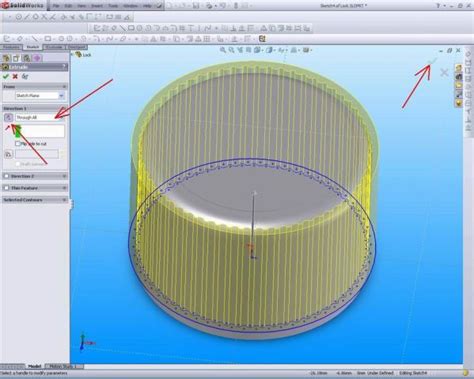Viewport: 474px width, 379px height.
Task: Switch to the PropertyManager icon tab
Action: tap(16, 58)
